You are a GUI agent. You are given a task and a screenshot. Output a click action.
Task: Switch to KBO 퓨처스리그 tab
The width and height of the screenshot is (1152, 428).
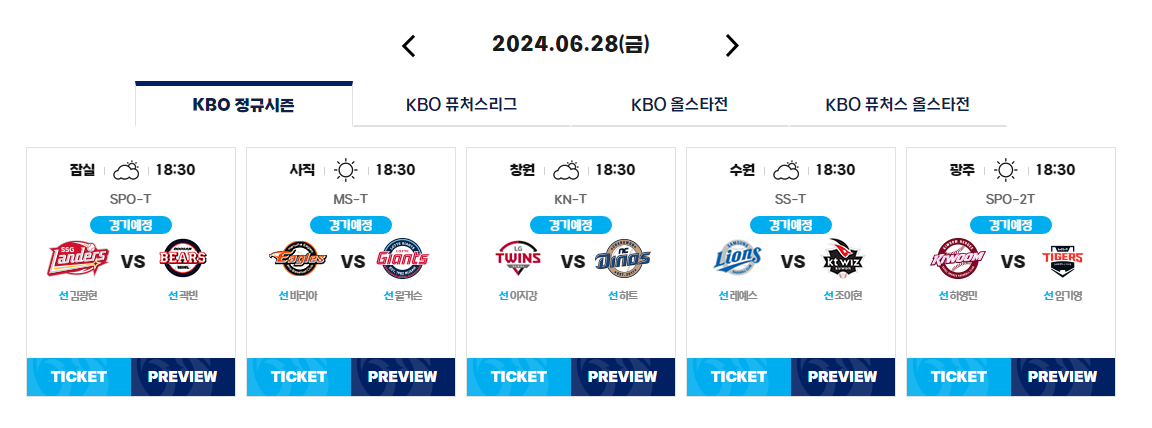point(461,105)
